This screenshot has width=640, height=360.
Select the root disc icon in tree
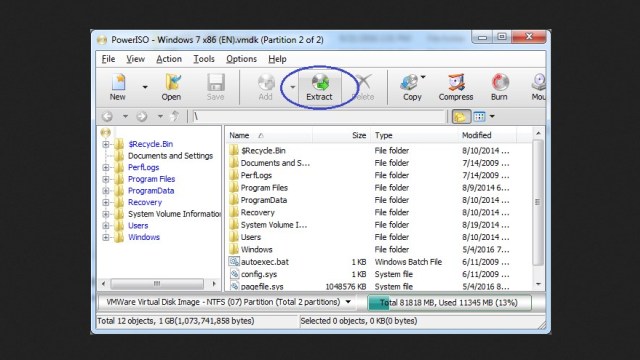pos(106,132)
